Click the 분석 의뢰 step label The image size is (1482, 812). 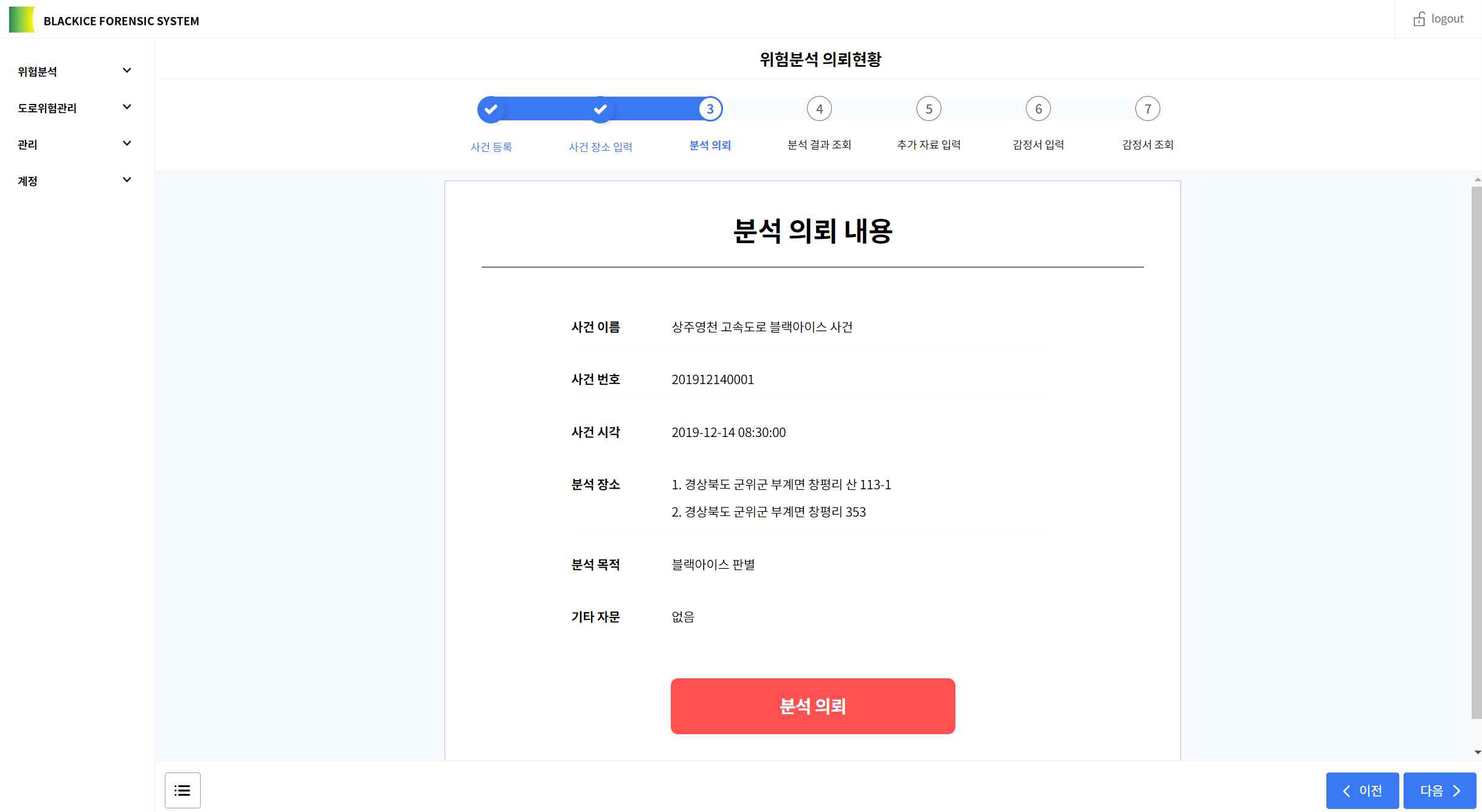click(710, 145)
